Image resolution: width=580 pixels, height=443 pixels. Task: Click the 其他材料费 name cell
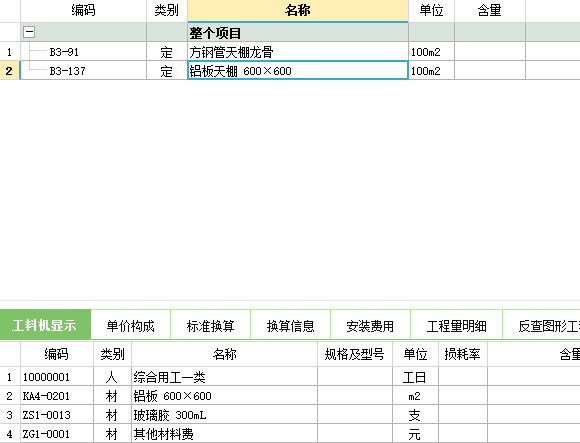[225, 433]
